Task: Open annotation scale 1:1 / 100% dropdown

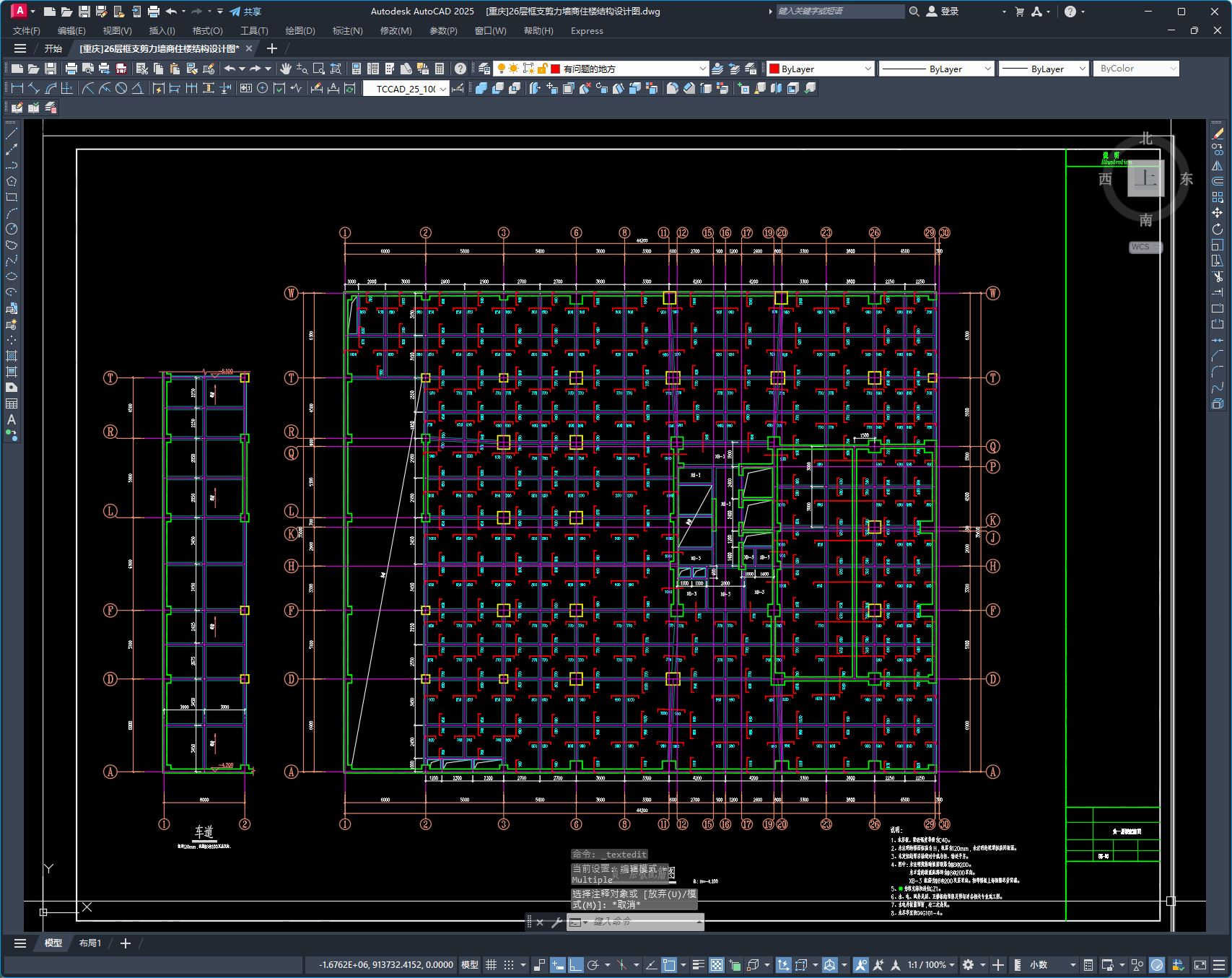Action: (x=931, y=965)
